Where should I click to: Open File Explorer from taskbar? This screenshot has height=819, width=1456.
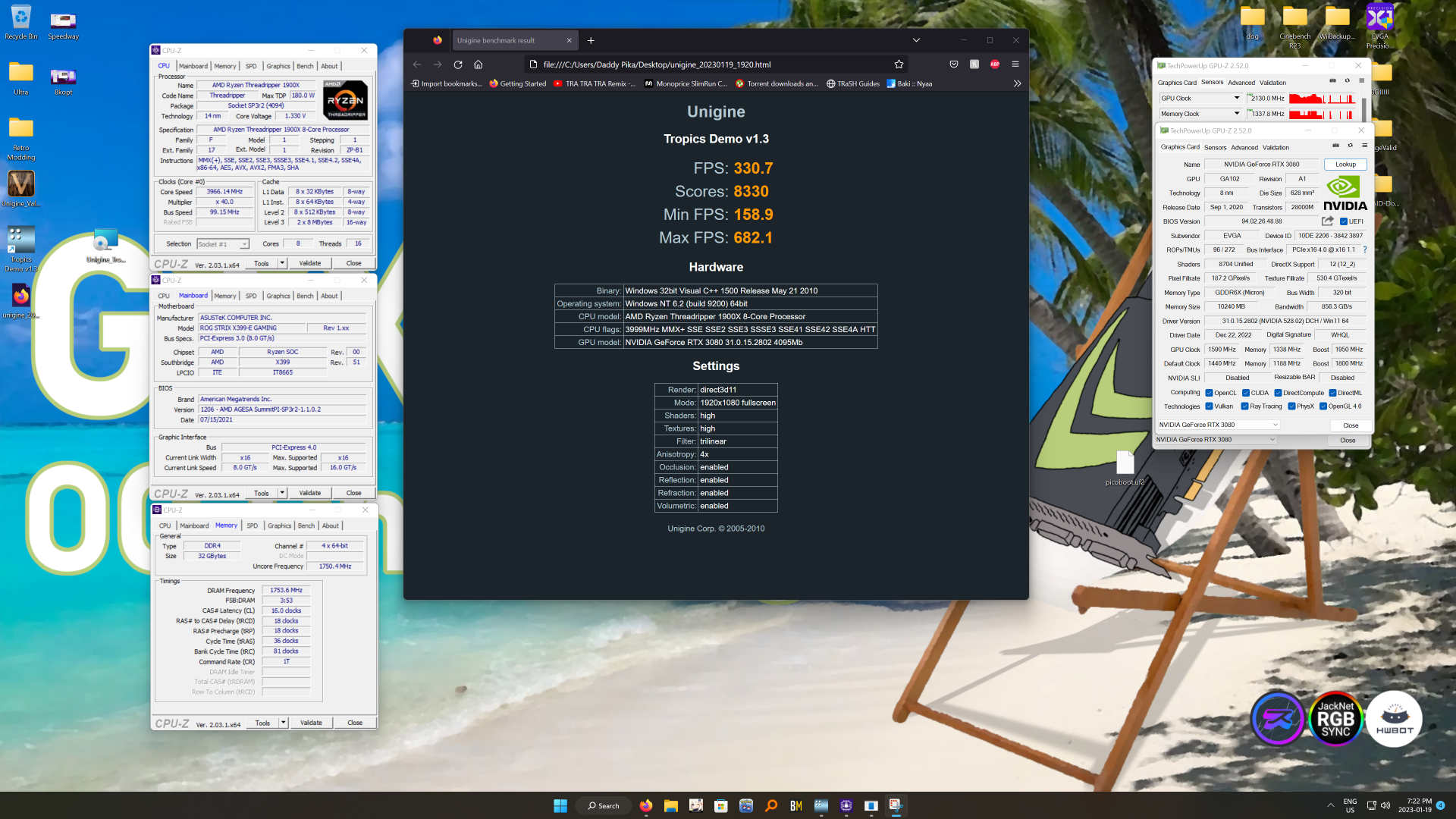point(671,805)
